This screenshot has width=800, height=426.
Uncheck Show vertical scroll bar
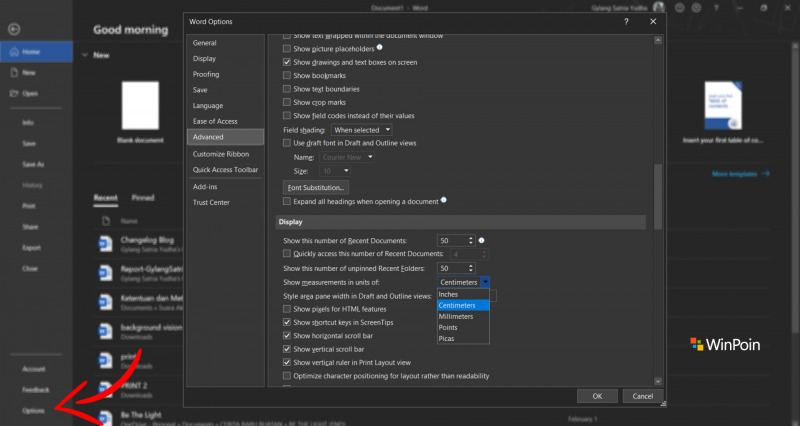tap(287, 349)
